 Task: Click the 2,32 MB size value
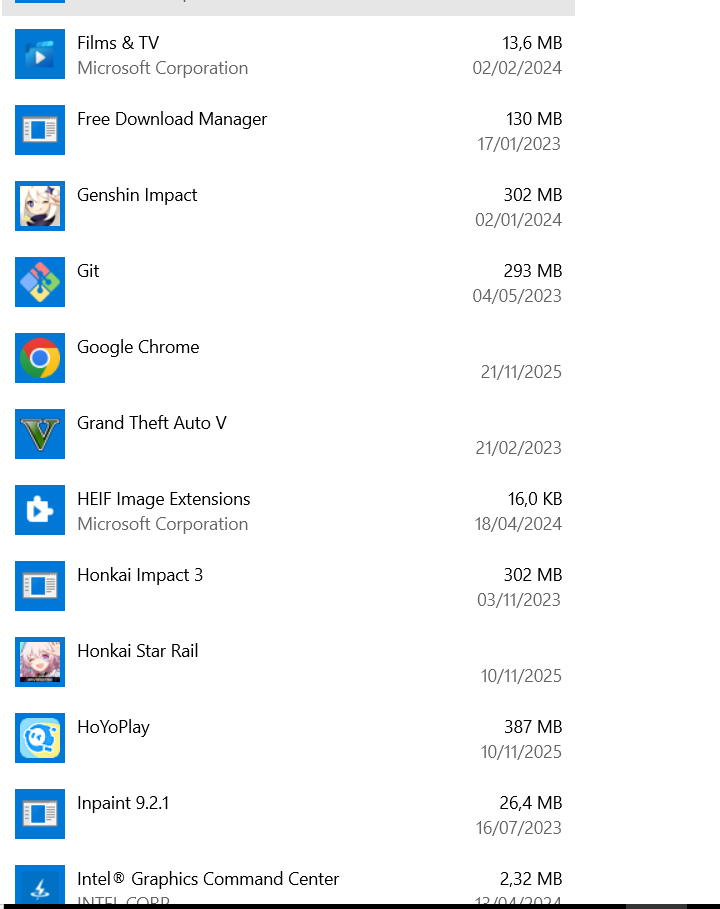coord(531,879)
